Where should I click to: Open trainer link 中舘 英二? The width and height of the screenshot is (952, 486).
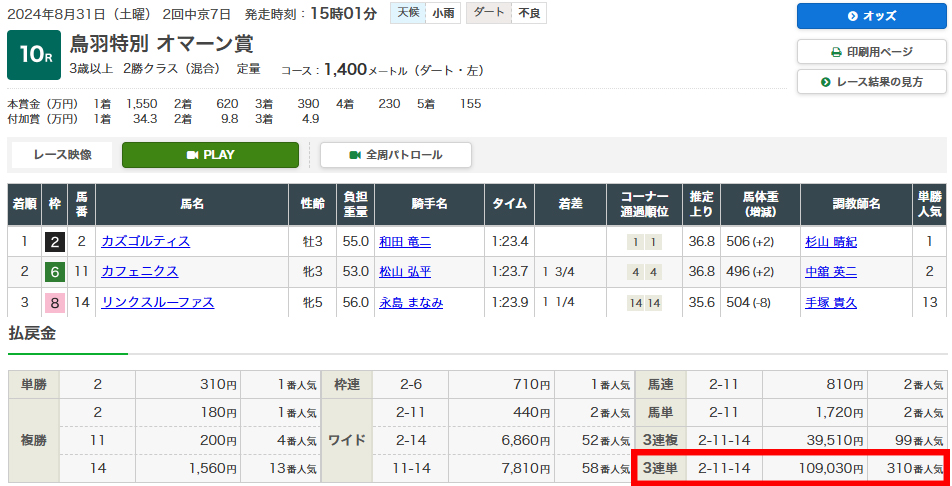pos(831,272)
